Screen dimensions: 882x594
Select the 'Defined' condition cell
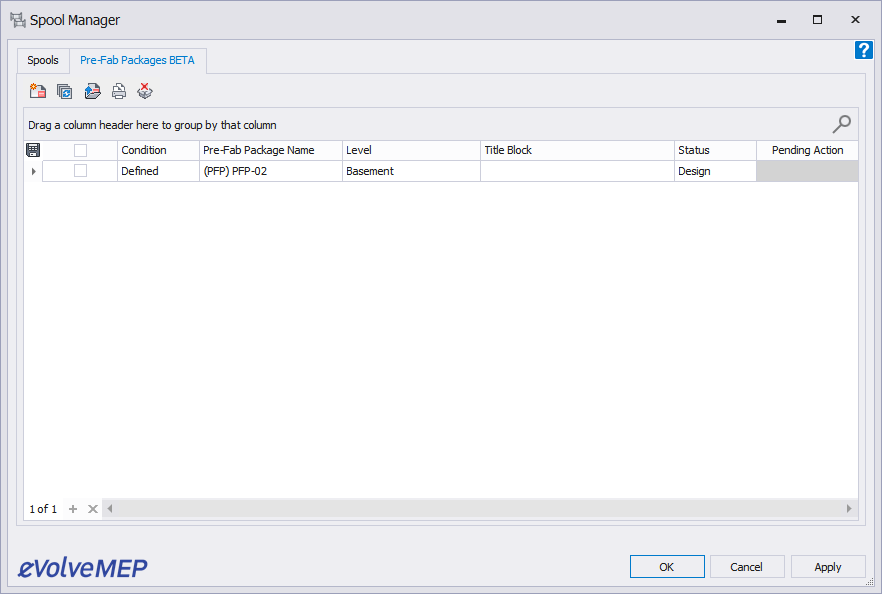(158, 171)
